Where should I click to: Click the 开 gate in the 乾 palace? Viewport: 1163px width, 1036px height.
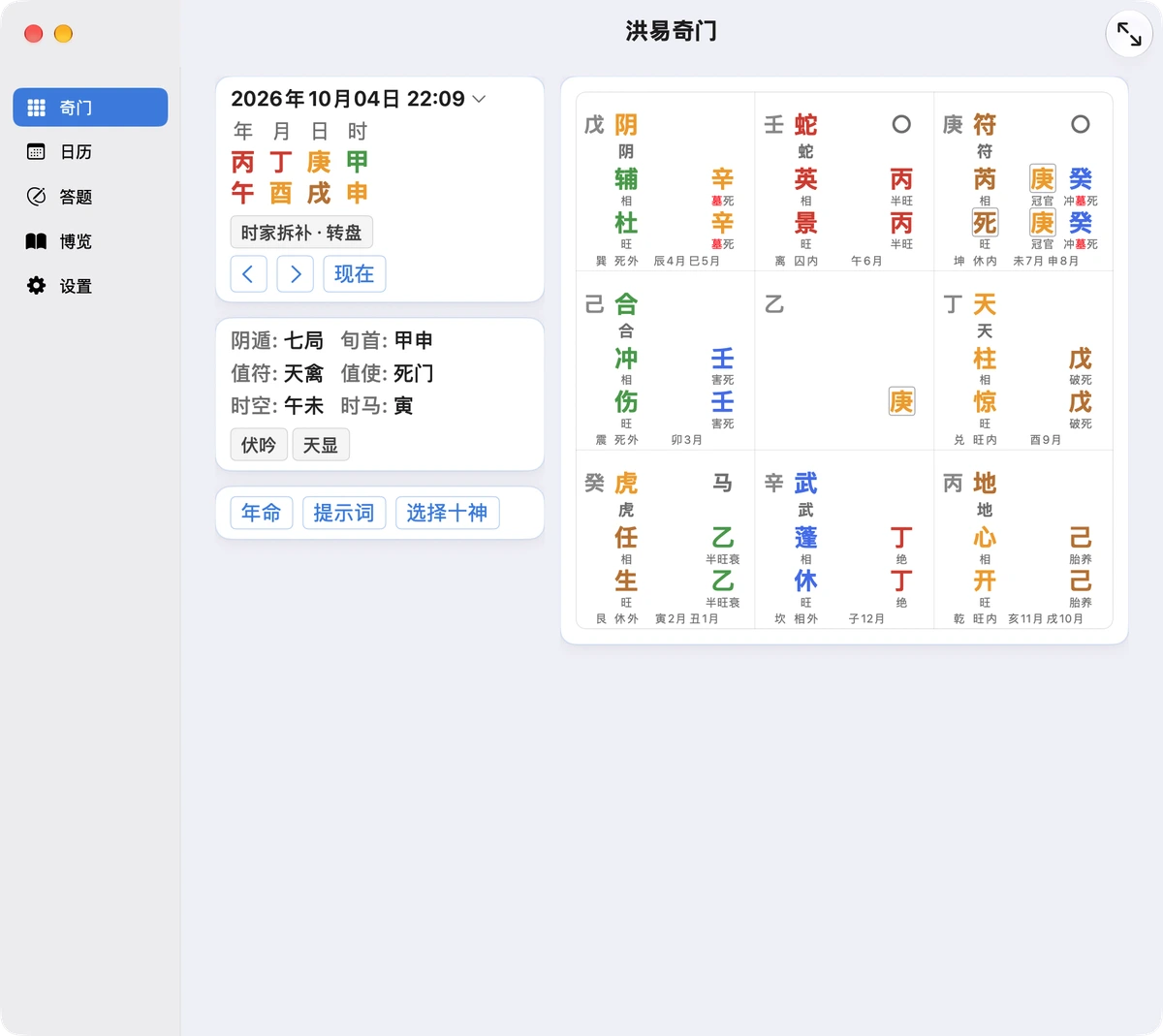(x=985, y=581)
